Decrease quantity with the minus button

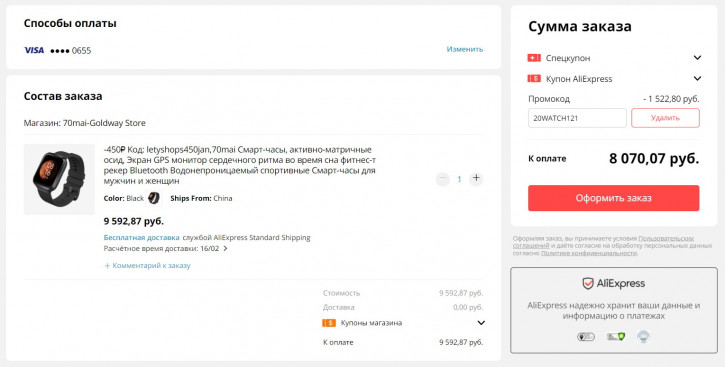tap(442, 178)
